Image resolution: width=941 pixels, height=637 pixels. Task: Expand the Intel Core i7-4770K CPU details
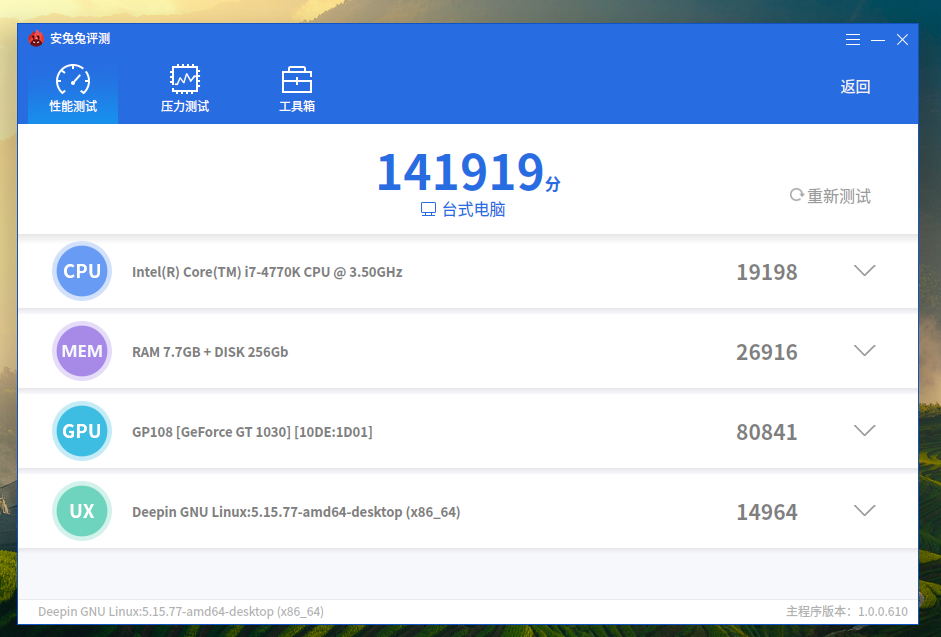click(x=864, y=270)
